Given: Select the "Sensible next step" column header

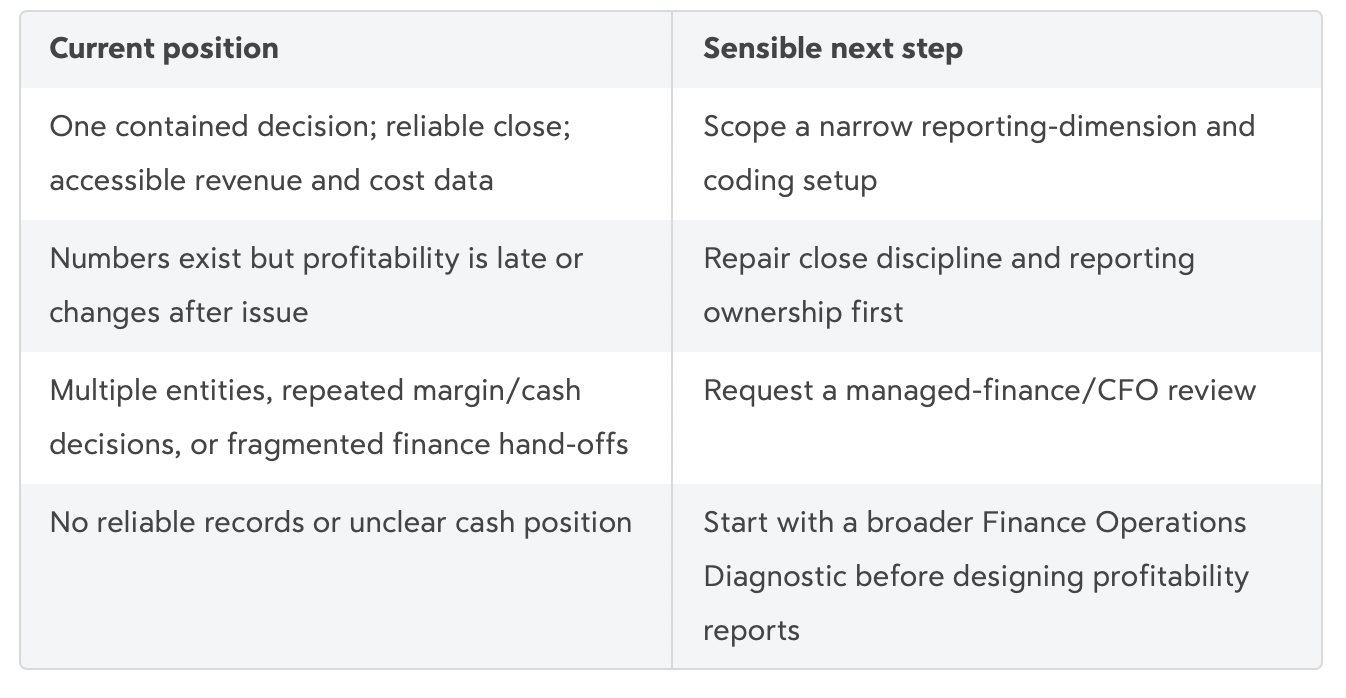Looking at the screenshot, I should [x=833, y=49].
